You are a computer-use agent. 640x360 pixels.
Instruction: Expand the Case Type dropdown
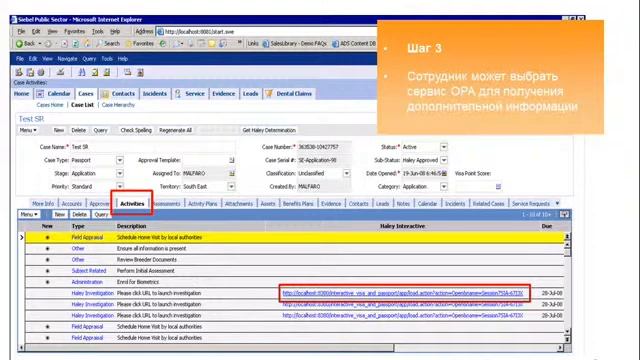coord(120,160)
